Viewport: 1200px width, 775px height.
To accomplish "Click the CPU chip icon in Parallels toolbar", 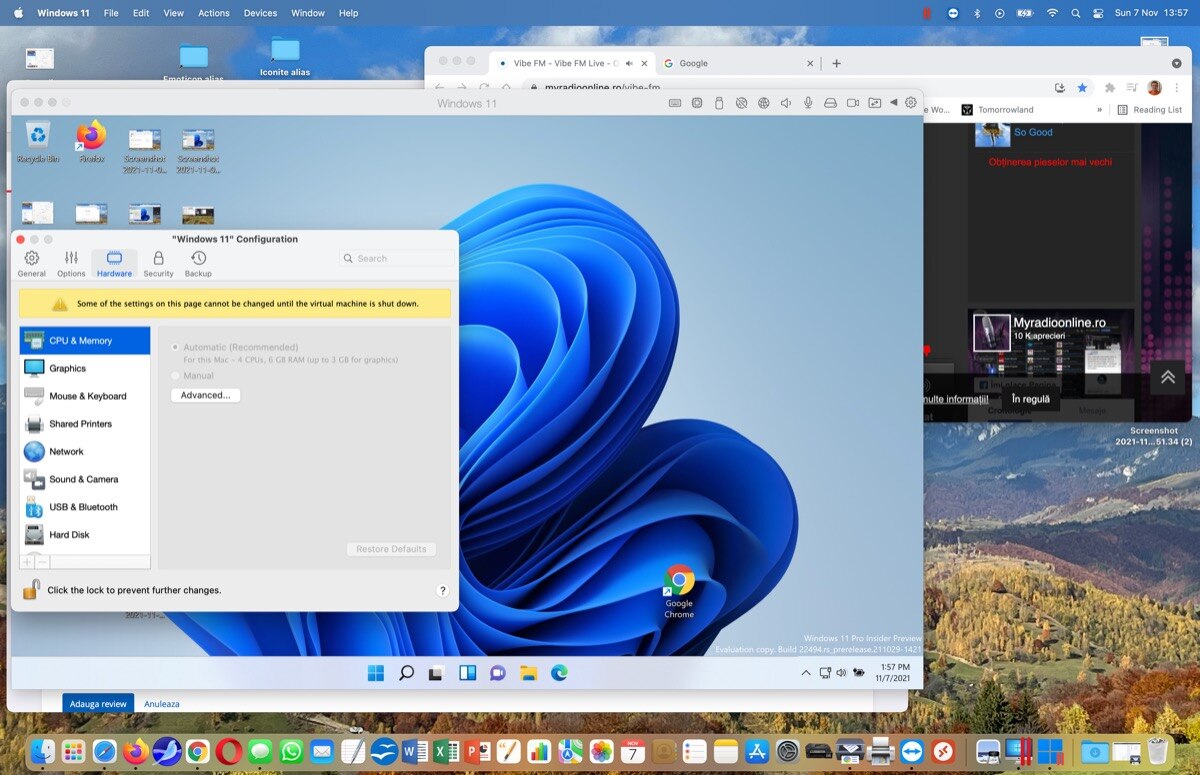I will point(697,103).
